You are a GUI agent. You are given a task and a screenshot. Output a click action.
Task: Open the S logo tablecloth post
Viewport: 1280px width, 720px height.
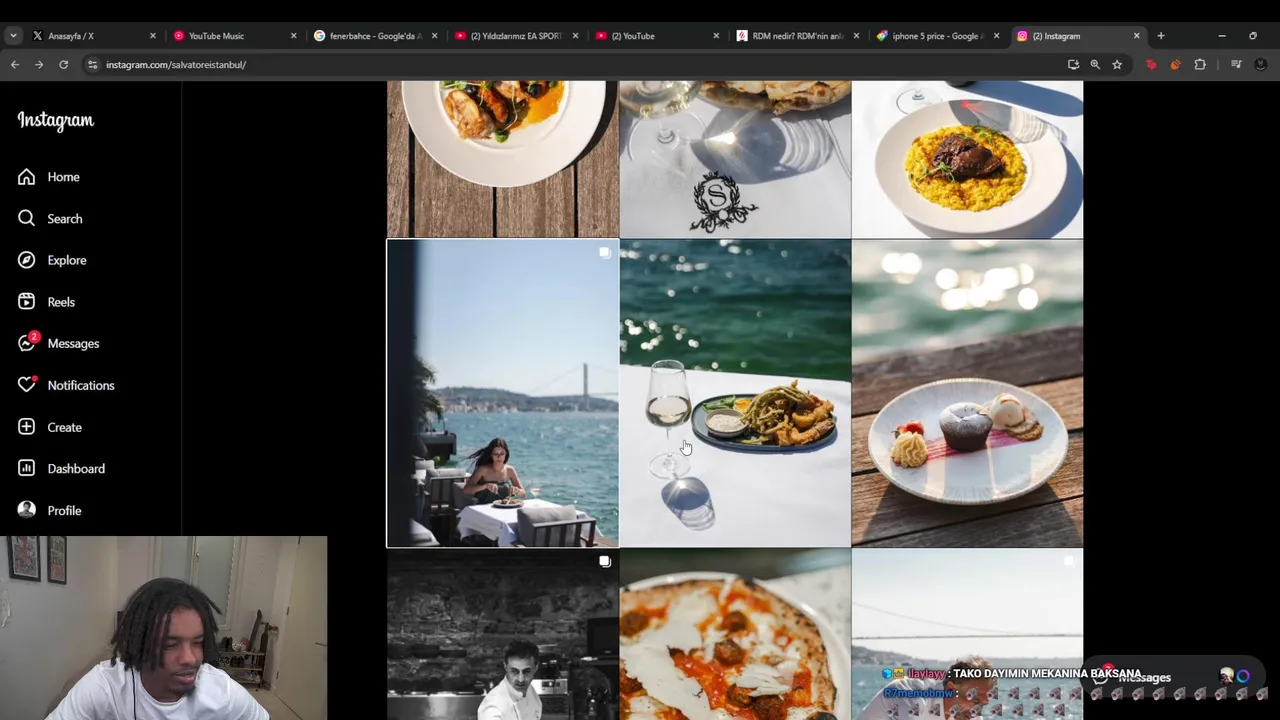point(735,159)
